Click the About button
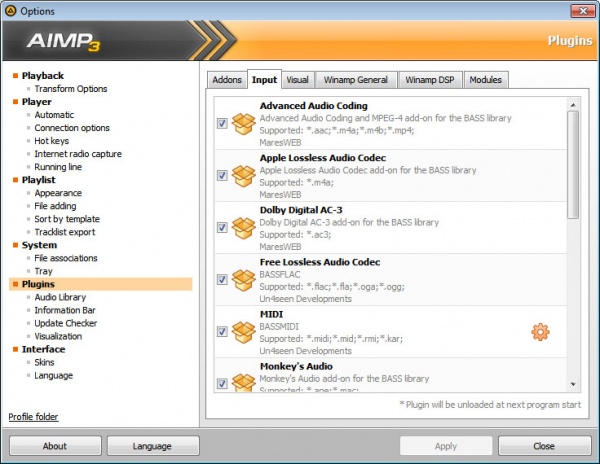The width and height of the screenshot is (600, 464). point(55,446)
